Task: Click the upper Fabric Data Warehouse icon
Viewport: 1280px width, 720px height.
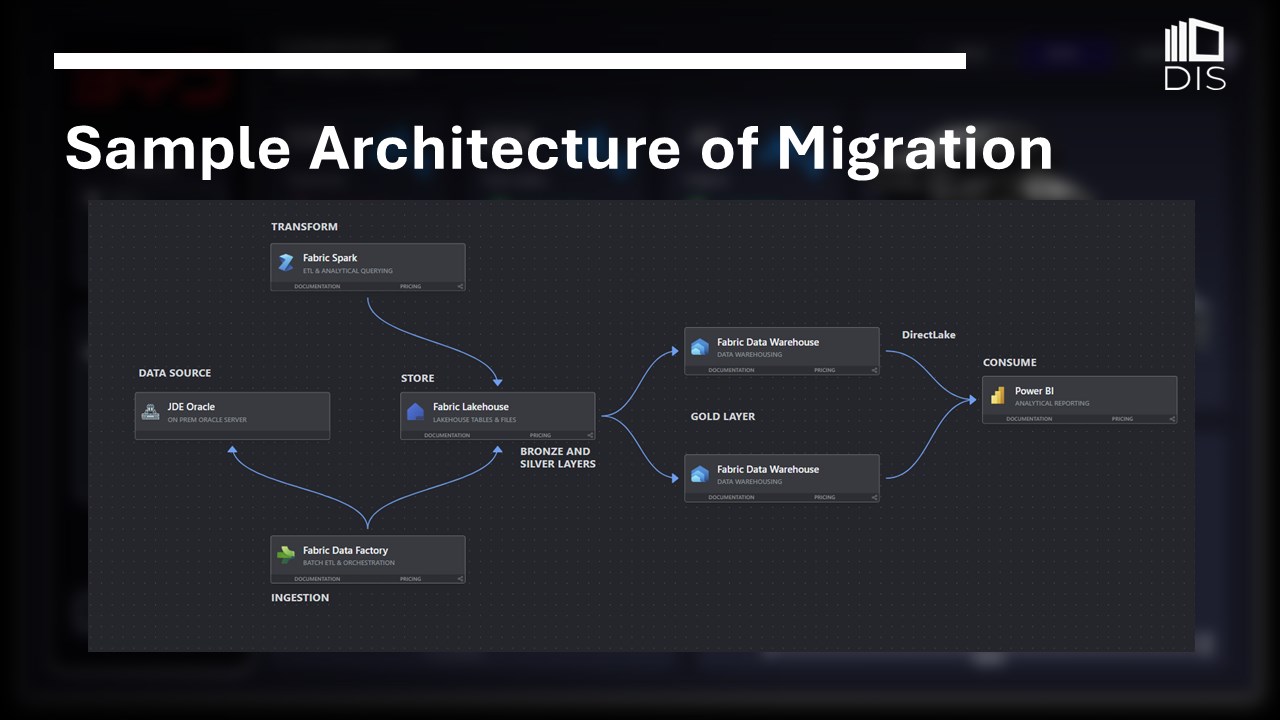Action: (x=700, y=347)
